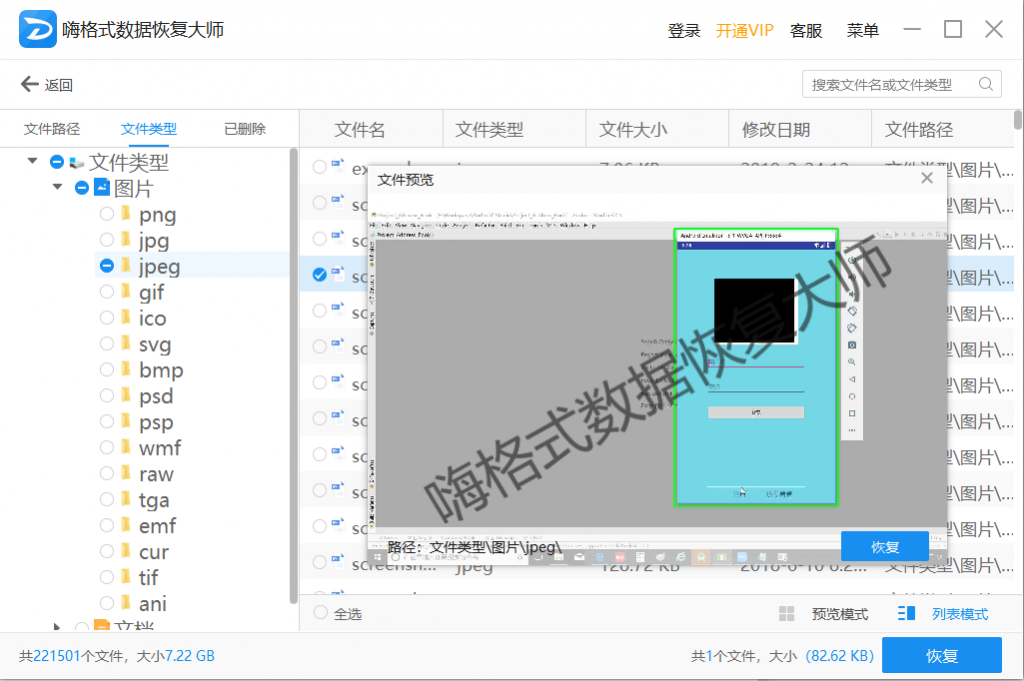Screen dimensions: 1024x681
Task: Click the back arrow icon
Action: 29,84
